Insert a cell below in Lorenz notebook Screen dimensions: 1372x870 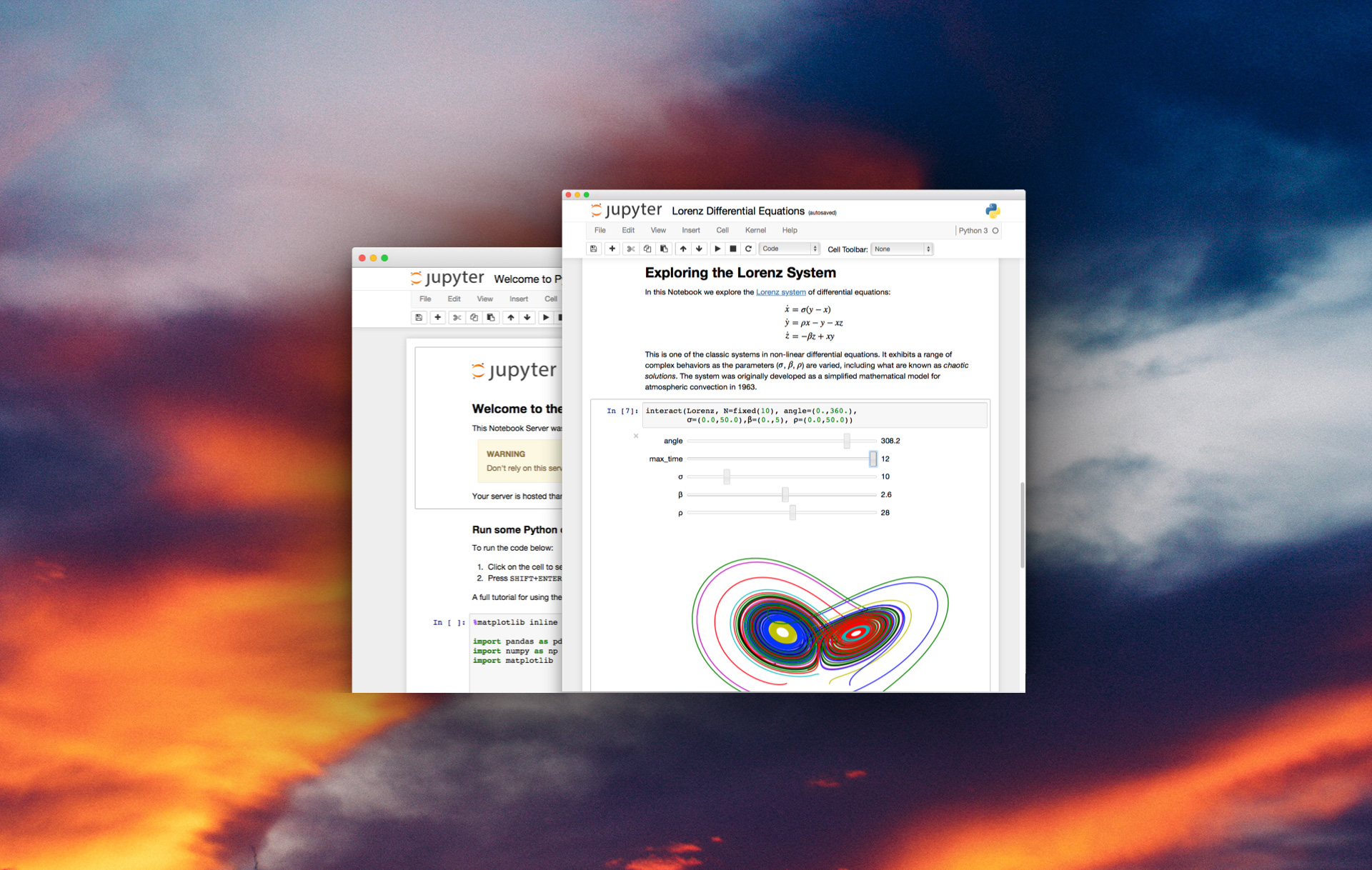pyautogui.click(x=612, y=249)
